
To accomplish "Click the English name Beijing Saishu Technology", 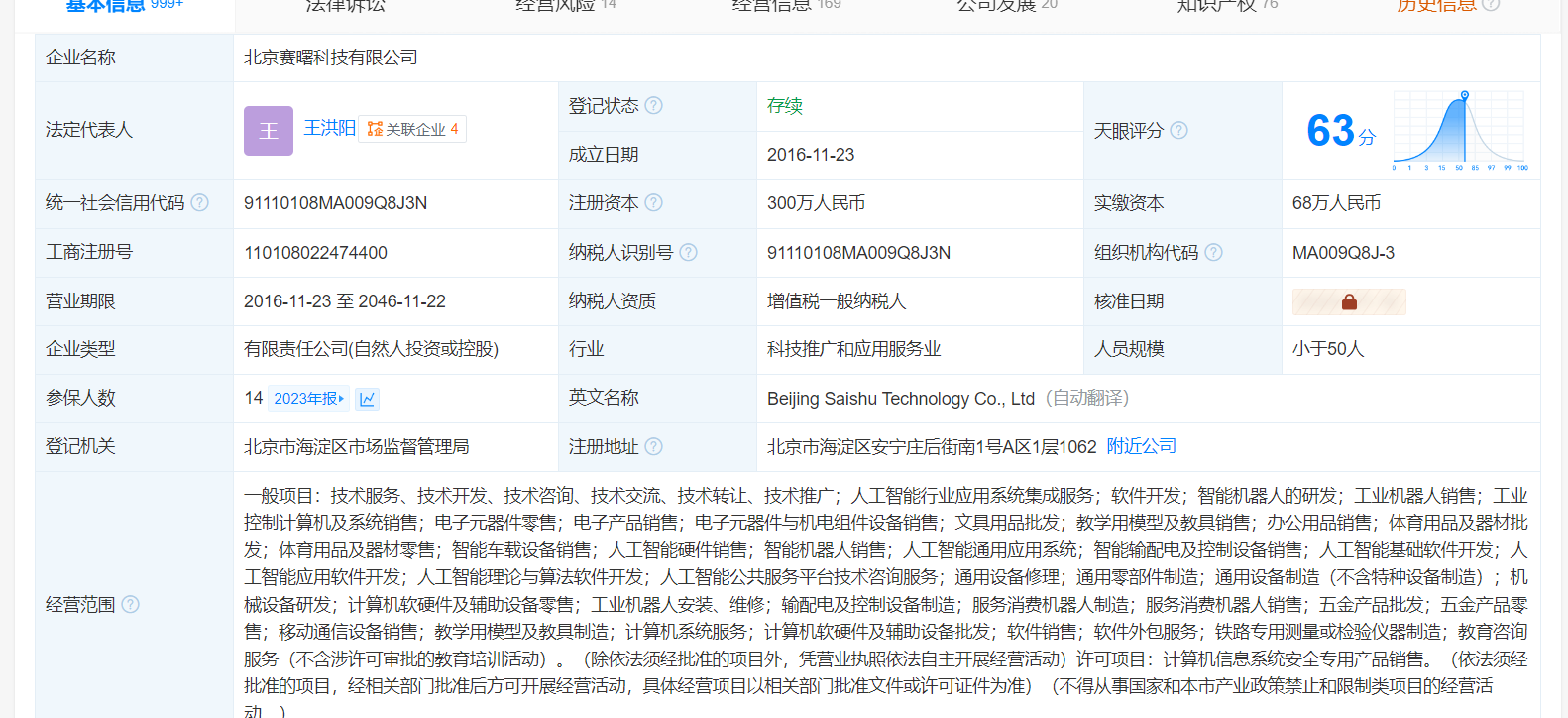I will (x=901, y=399).
